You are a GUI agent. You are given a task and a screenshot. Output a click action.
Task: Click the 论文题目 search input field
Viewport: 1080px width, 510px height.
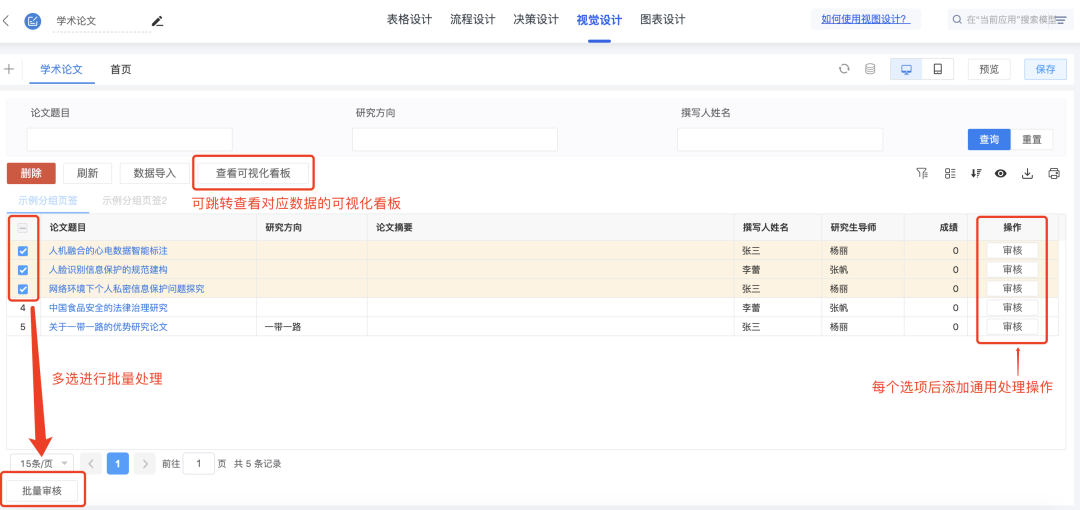pyautogui.click(x=129, y=139)
